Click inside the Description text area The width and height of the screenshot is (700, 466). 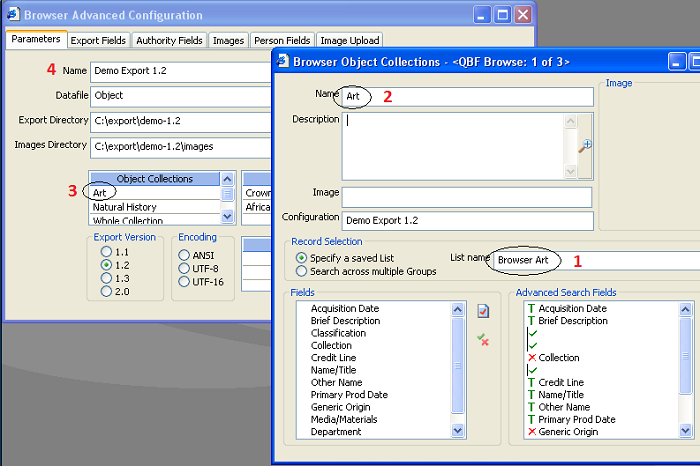point(453,146)
